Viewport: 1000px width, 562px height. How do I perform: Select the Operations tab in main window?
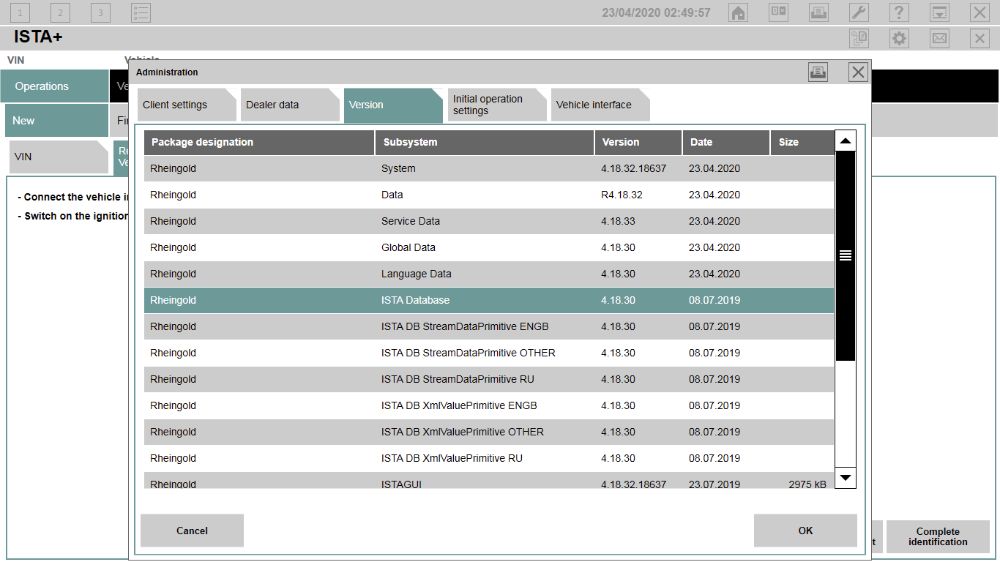click(54, 86)
